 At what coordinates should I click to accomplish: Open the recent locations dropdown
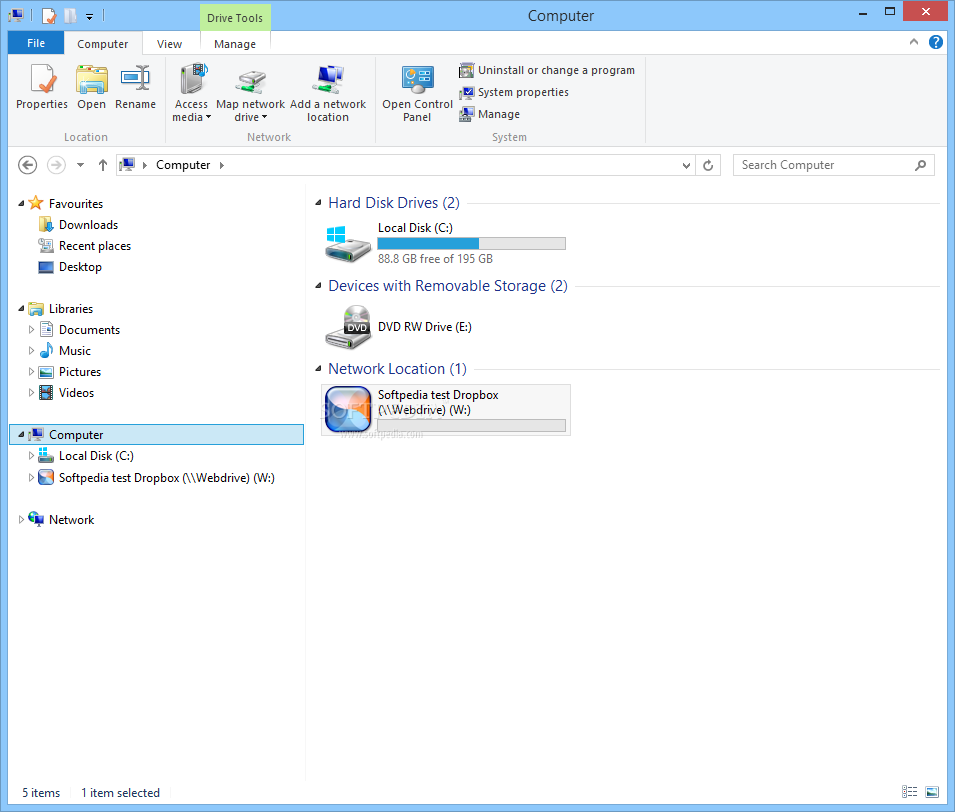click(80, 165)
